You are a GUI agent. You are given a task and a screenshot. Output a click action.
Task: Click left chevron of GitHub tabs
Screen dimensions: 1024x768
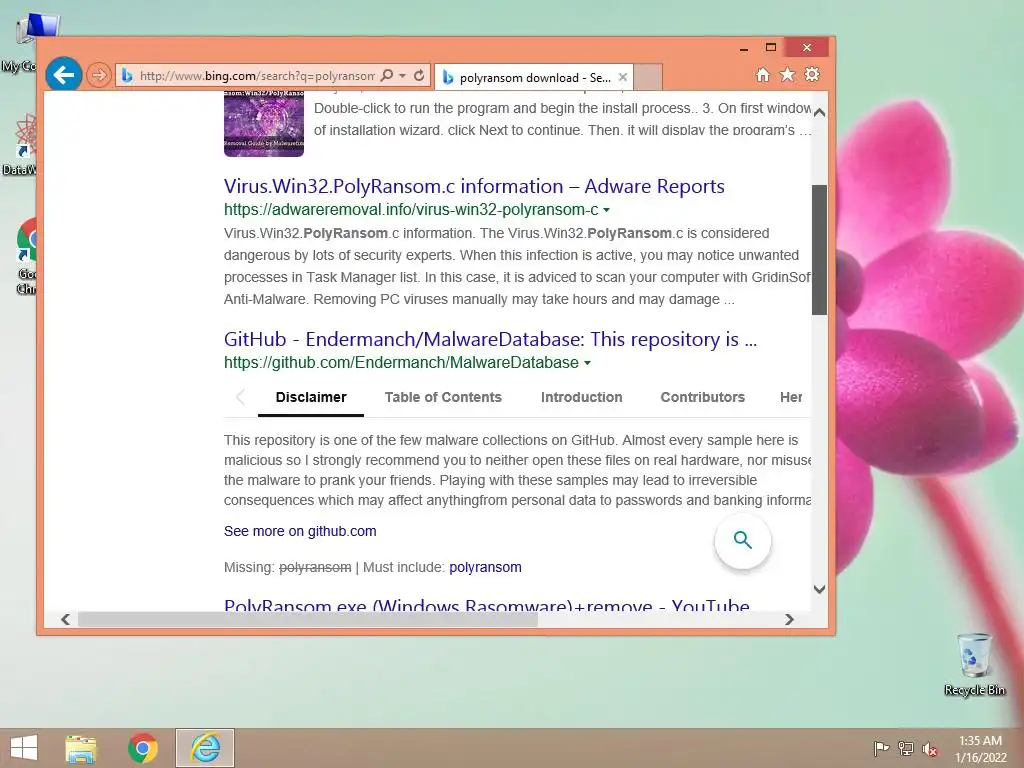coord(240,397)
